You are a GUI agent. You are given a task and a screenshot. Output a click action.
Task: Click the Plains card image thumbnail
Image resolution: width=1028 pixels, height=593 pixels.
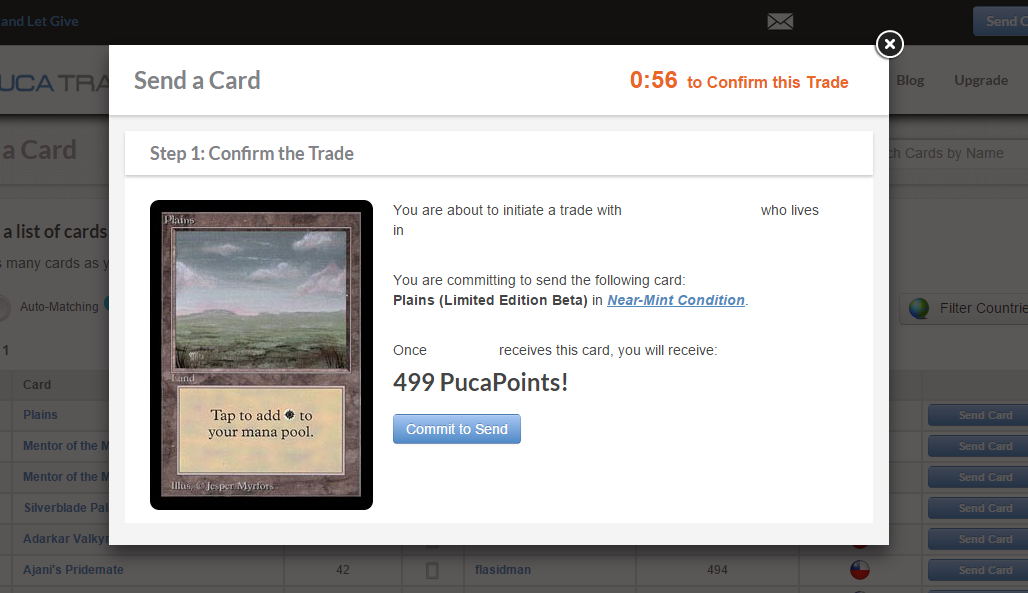click(262, 355)
